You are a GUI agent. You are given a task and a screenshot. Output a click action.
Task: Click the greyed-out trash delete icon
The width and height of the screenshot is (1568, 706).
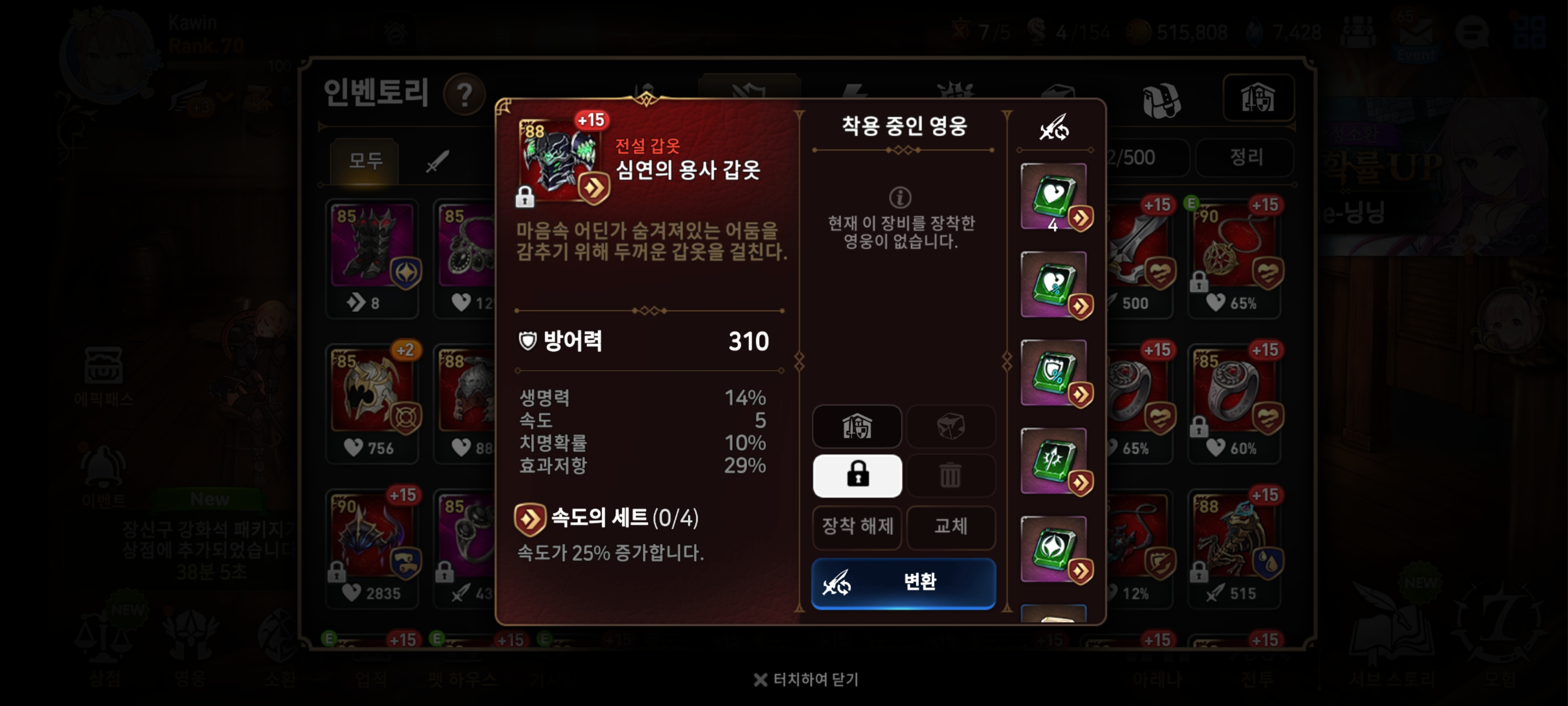click(x=951, y=476)
